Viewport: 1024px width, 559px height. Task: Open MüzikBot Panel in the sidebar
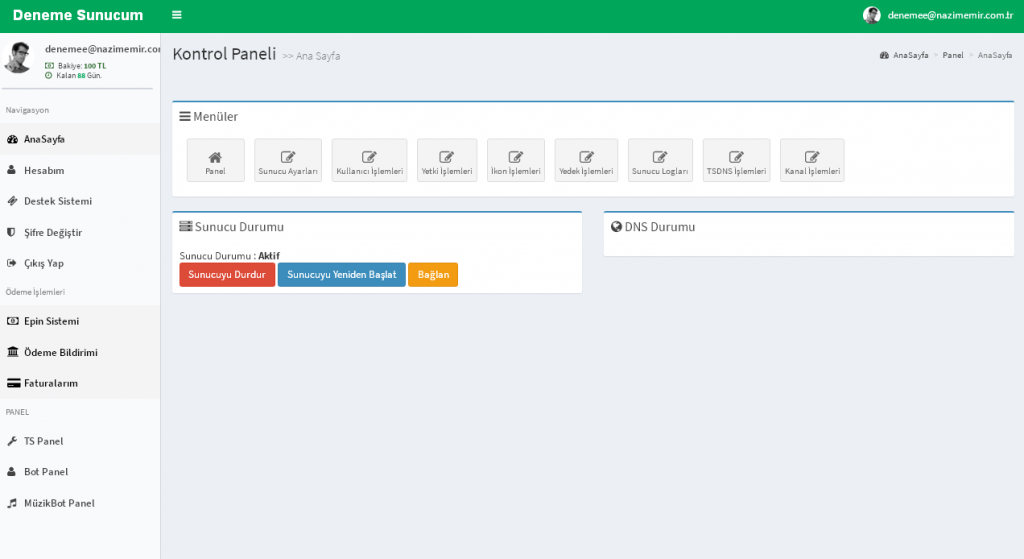pos(80,503)
